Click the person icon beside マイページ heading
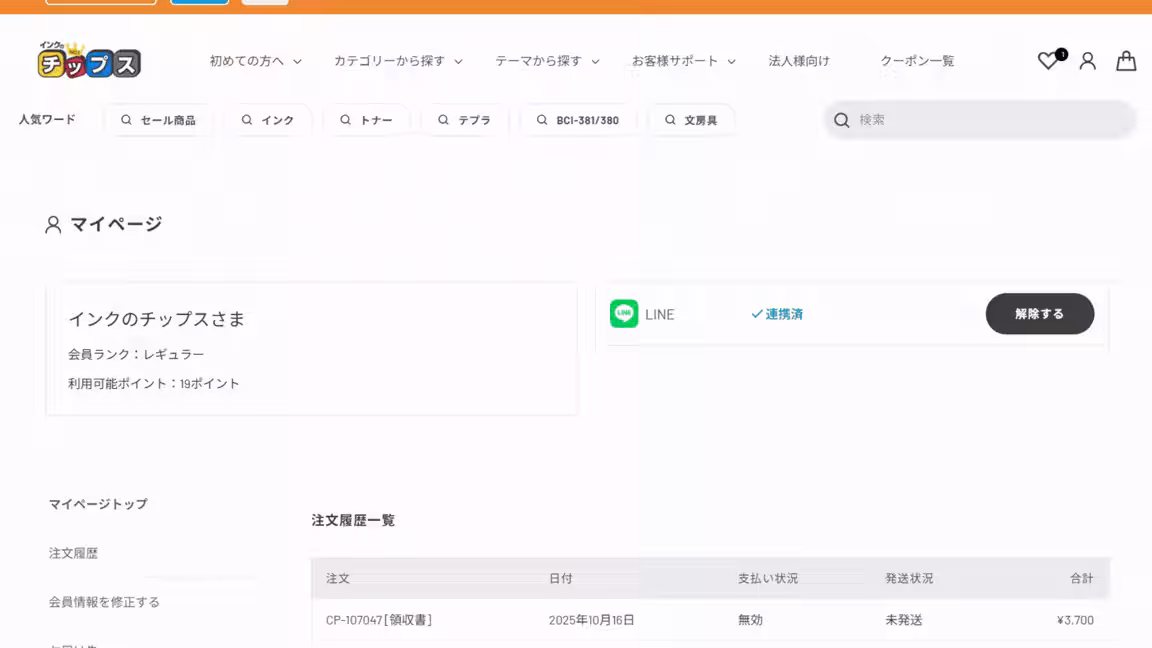The width and height of the screenshot is (1152, 648). 53,224
